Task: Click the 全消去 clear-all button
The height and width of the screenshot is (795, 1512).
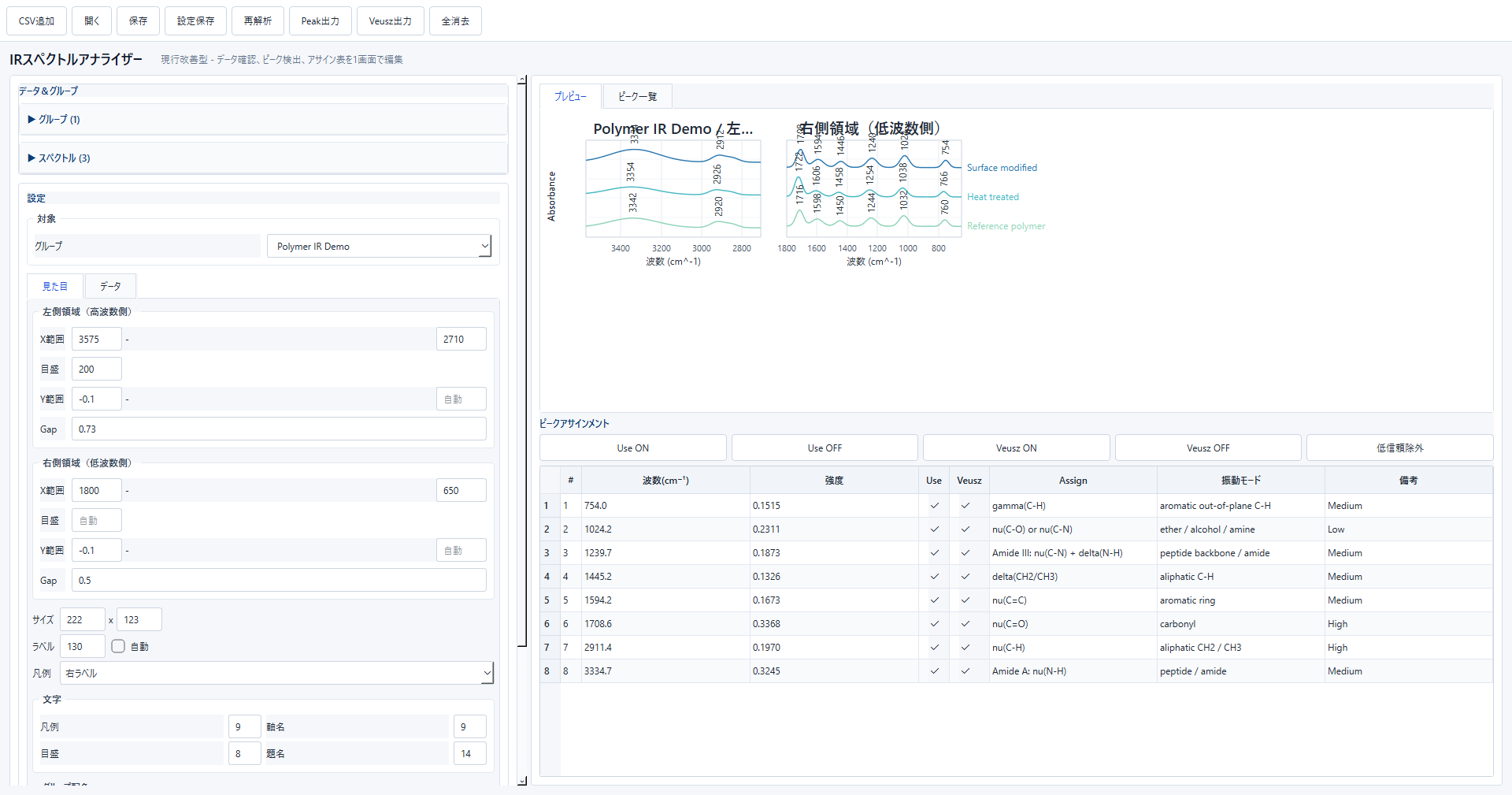Action: 455,21
